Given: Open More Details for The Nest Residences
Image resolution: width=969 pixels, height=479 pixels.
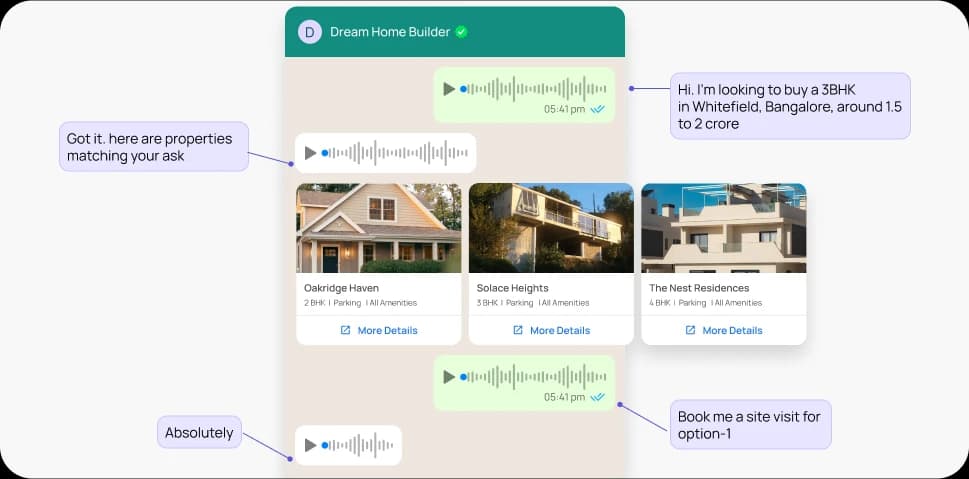Looking at the screenshot, I should [732, 331].
